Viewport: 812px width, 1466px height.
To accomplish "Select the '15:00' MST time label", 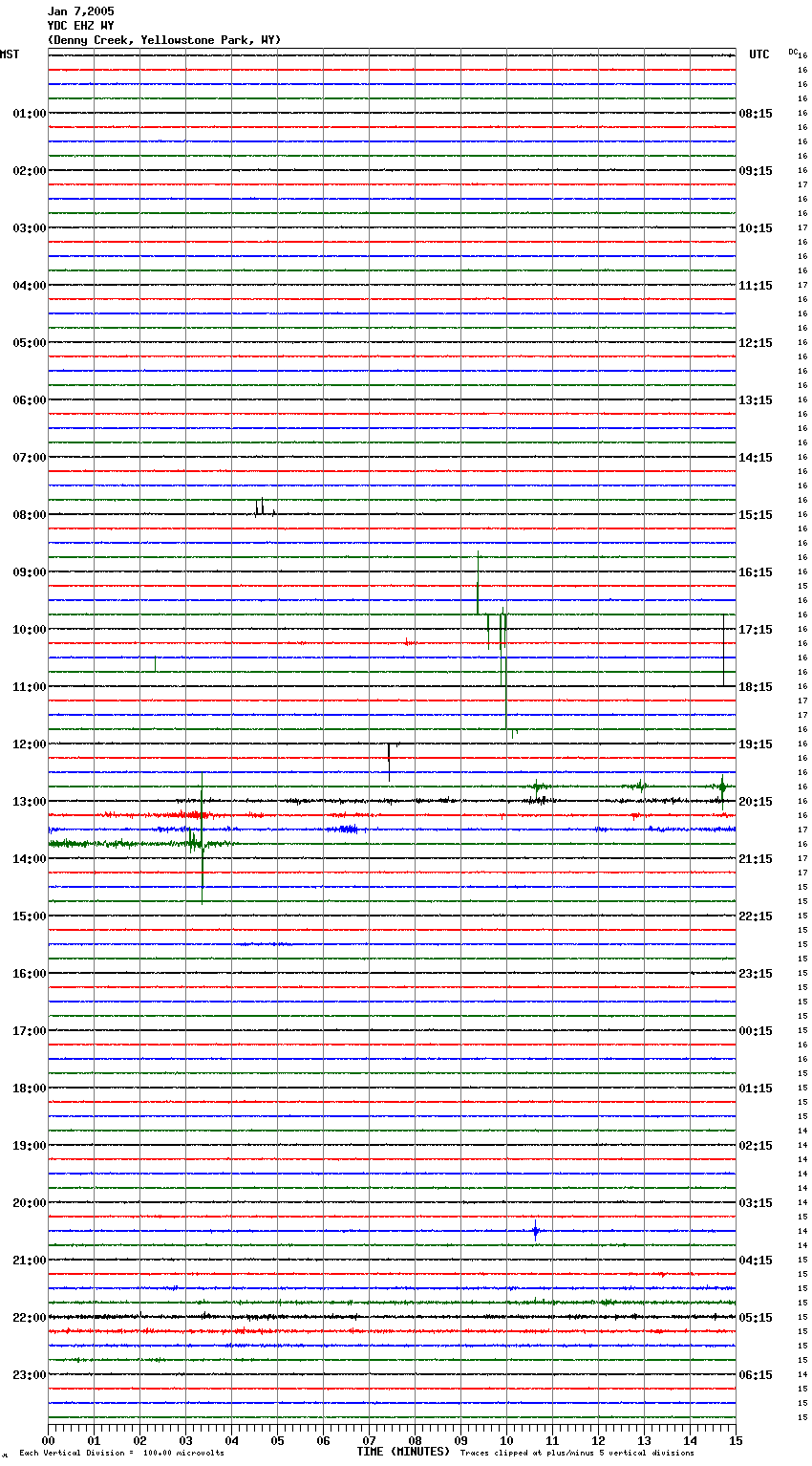I will 30,916.
